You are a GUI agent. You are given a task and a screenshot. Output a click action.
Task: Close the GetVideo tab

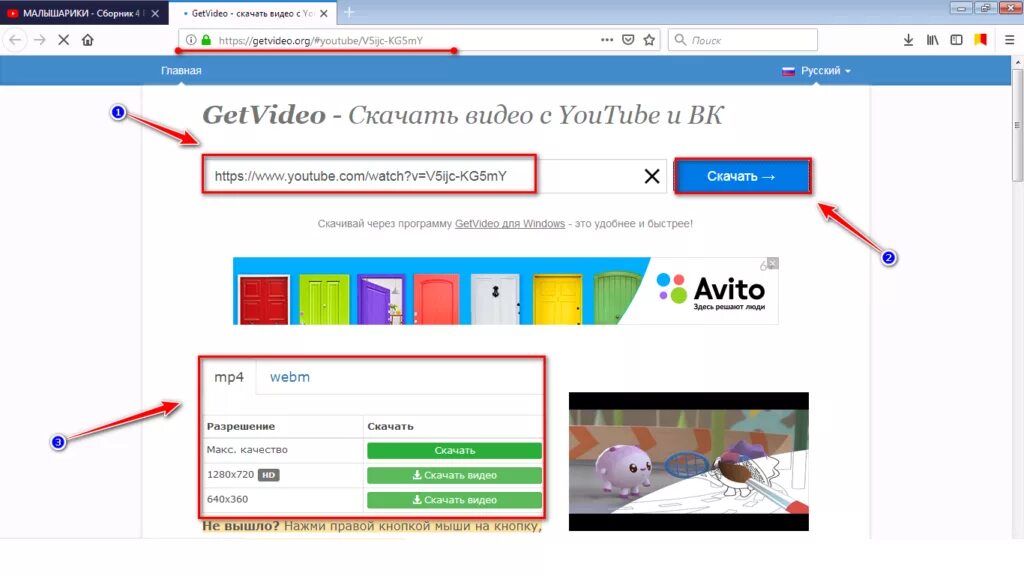(324, 13)
